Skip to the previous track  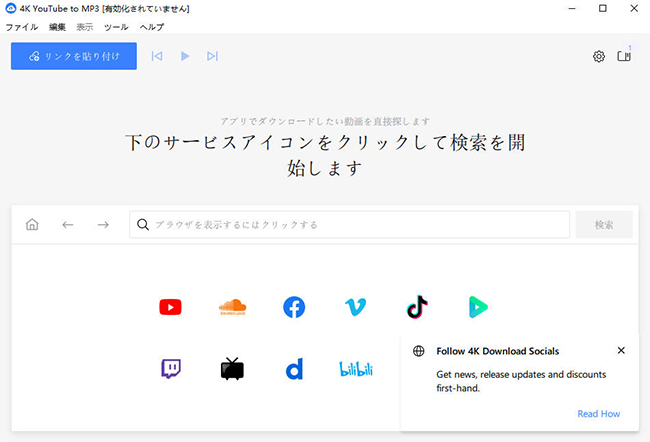point(157,56)
